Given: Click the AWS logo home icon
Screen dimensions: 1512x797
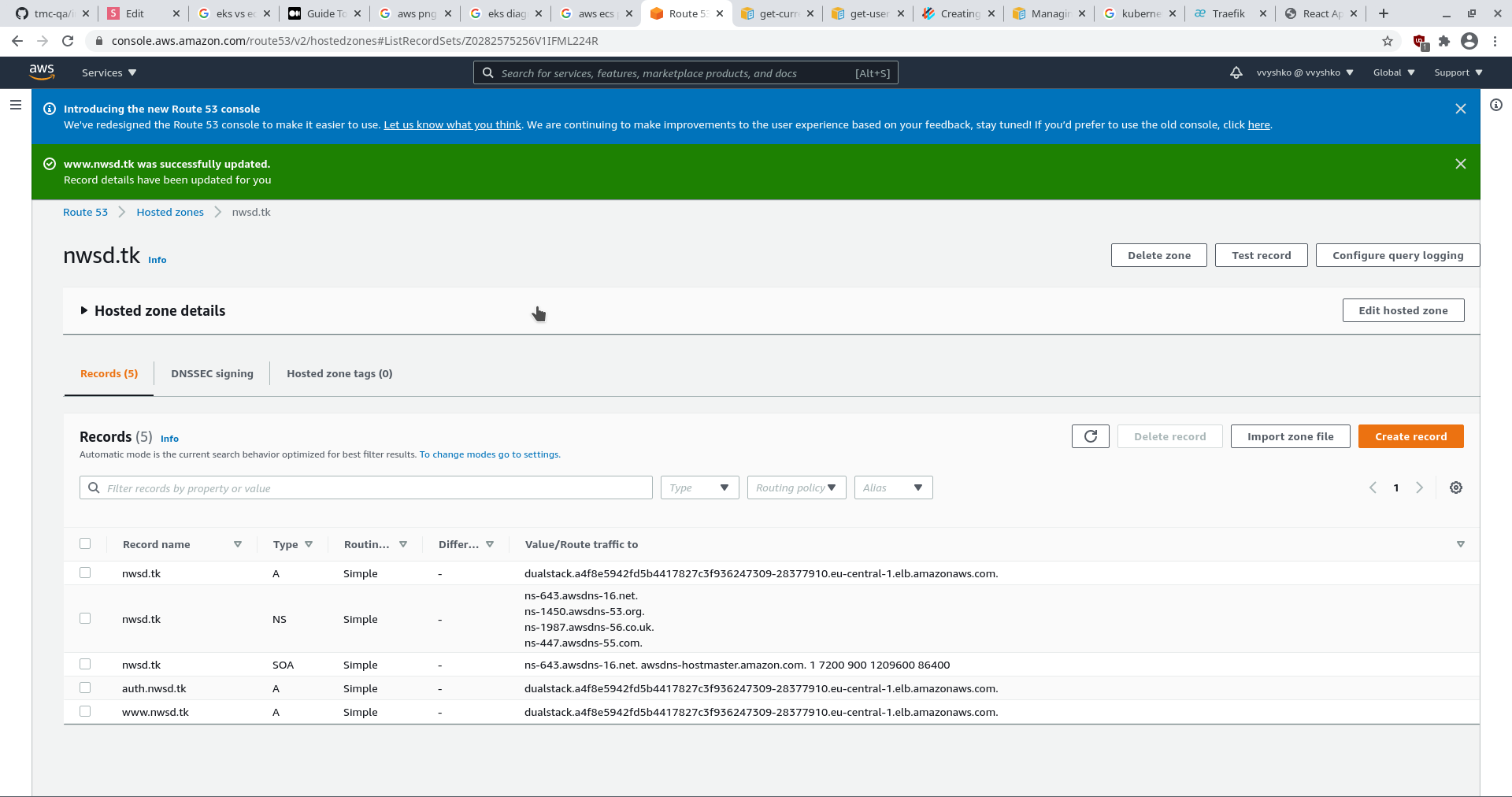Looking at the screenshot, I should 42,72.
